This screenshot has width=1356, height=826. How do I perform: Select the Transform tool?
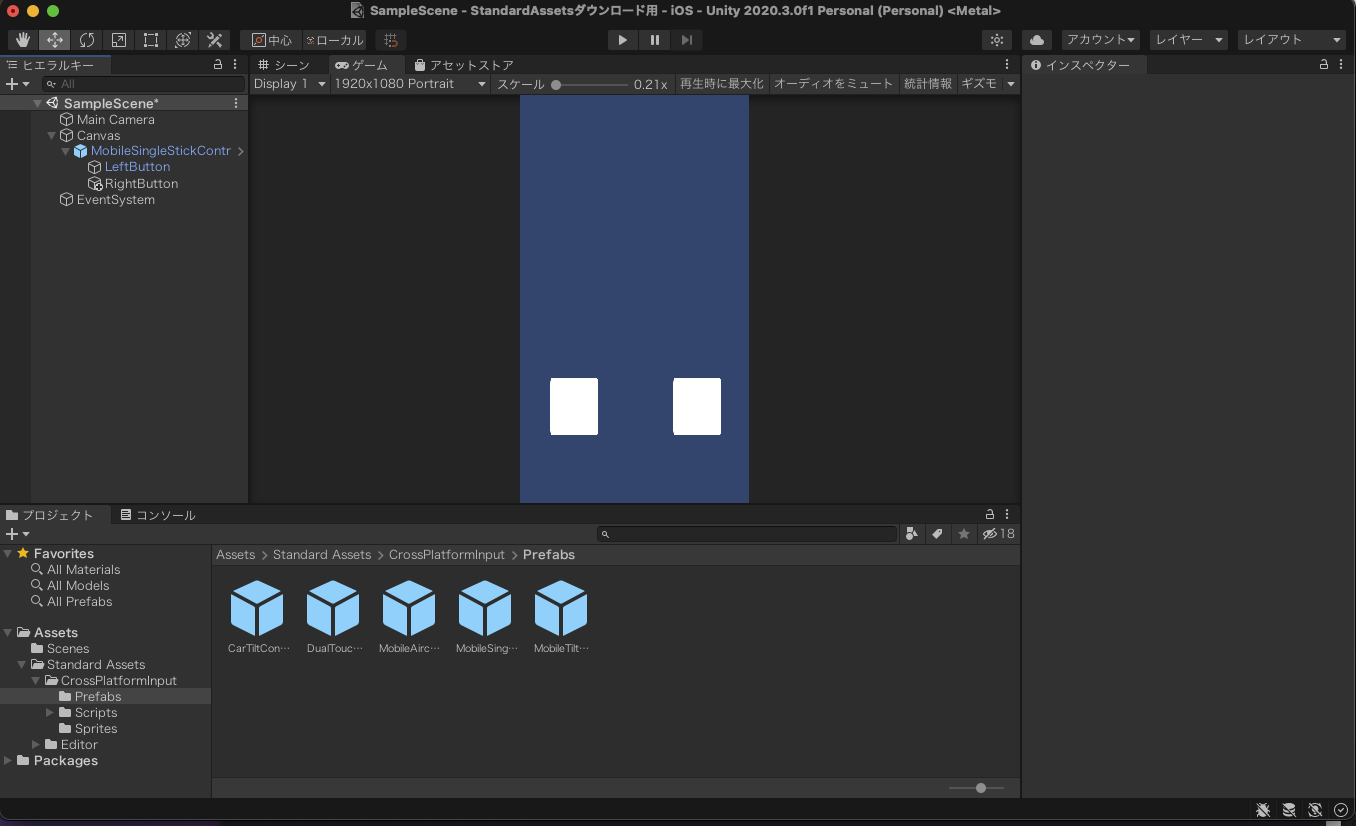pos(183,40)
